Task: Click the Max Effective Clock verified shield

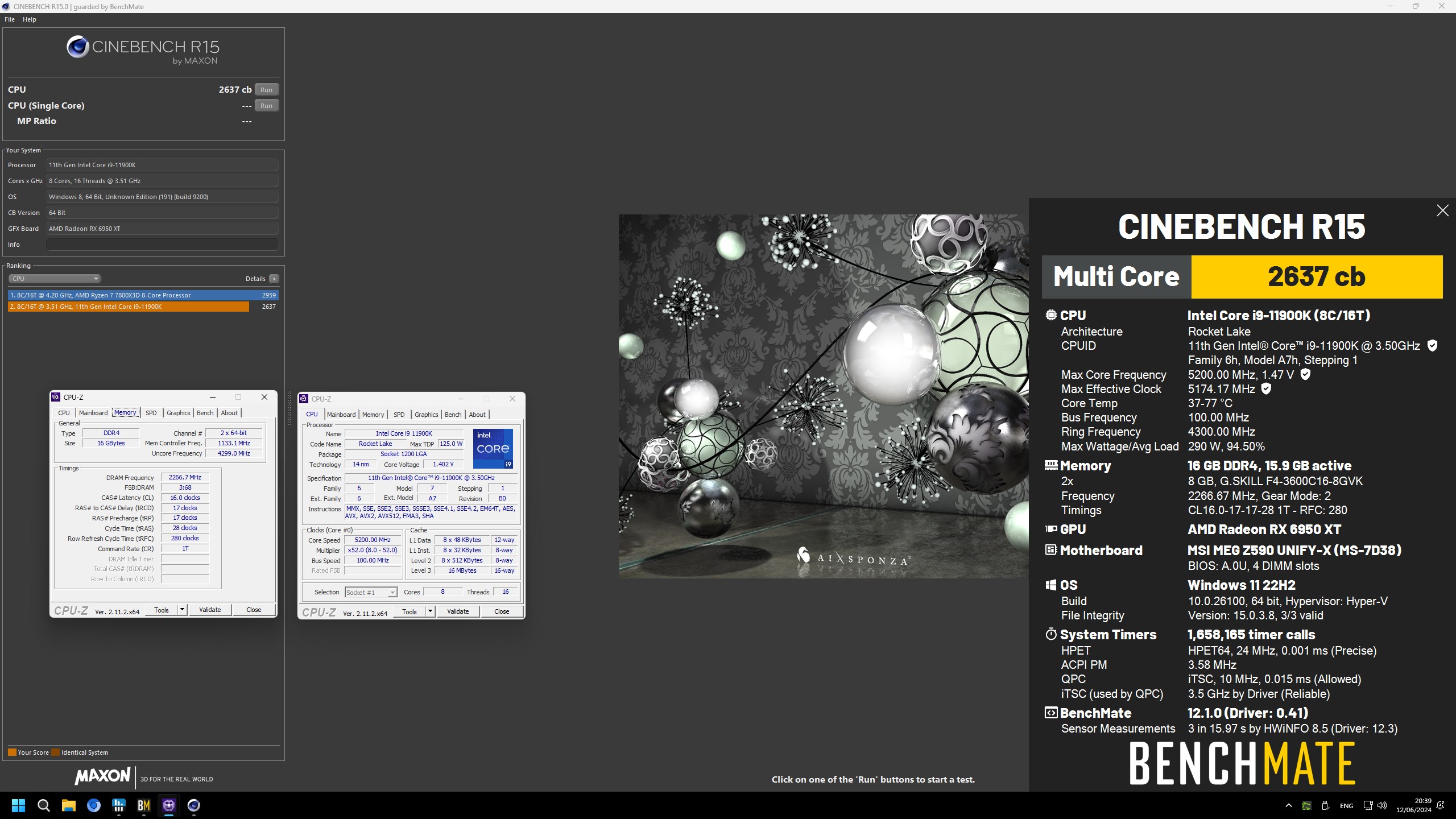Action: [1266, 389]
